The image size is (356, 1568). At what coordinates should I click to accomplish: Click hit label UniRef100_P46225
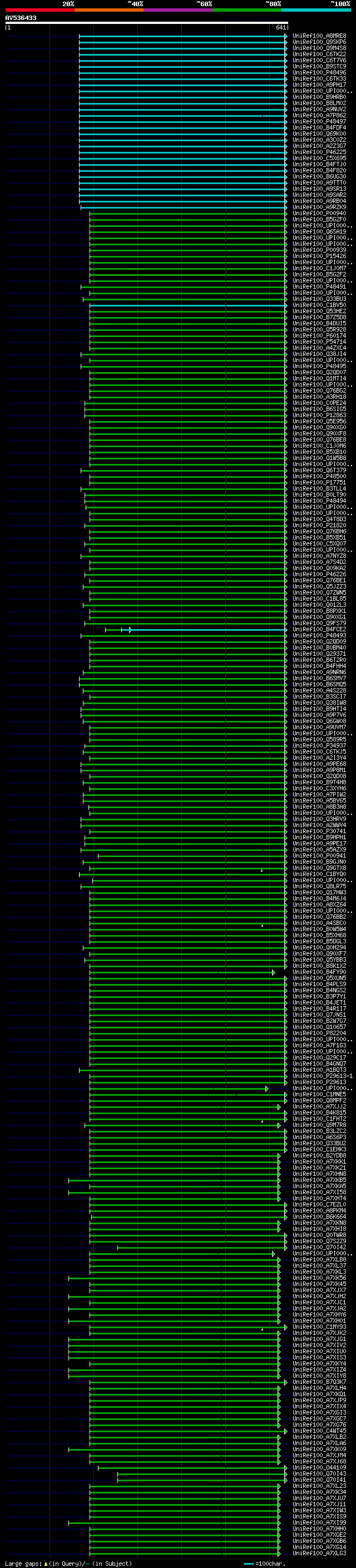319,152
